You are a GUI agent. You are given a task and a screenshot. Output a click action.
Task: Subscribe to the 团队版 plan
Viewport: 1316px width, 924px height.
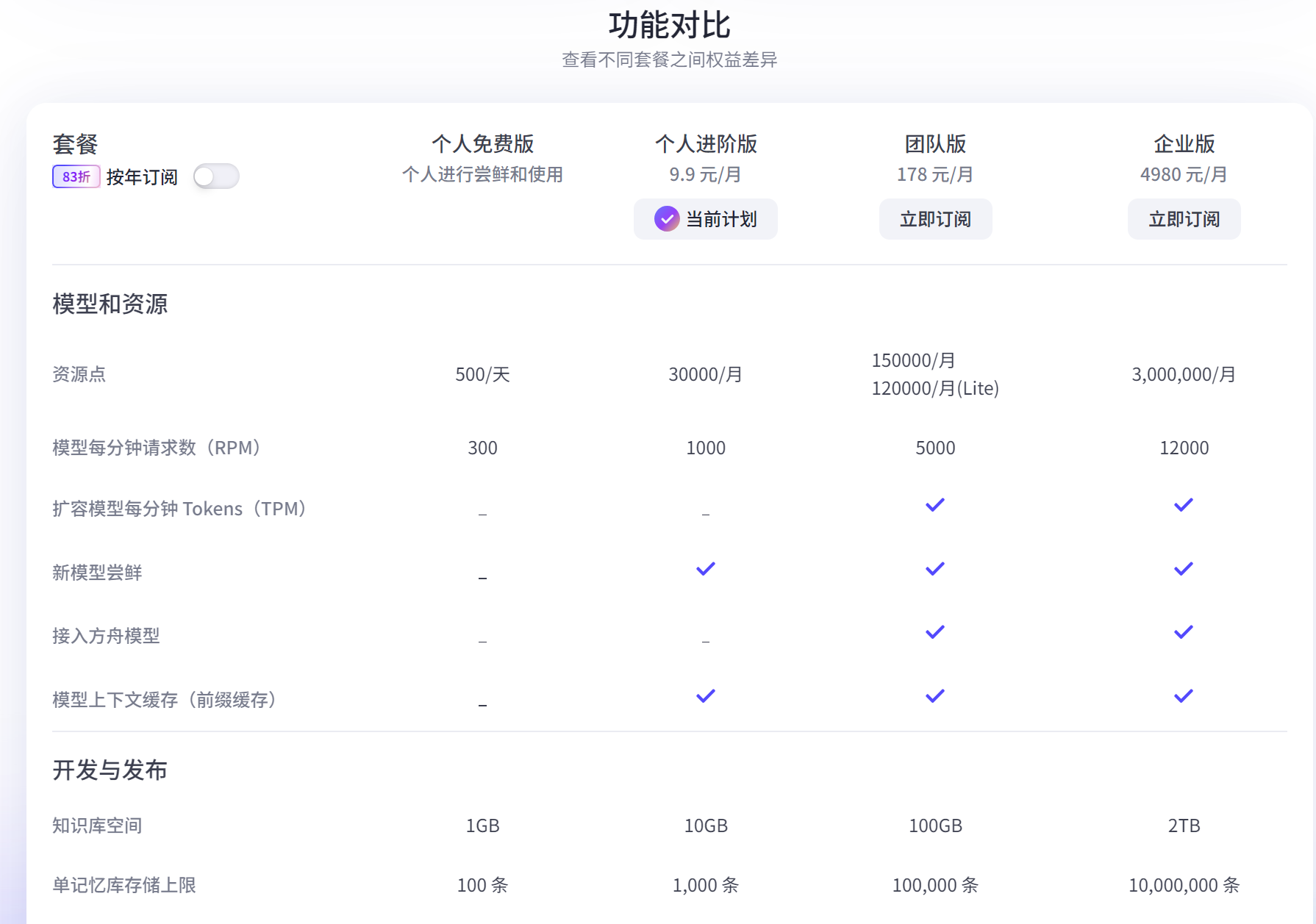[936, 219]
